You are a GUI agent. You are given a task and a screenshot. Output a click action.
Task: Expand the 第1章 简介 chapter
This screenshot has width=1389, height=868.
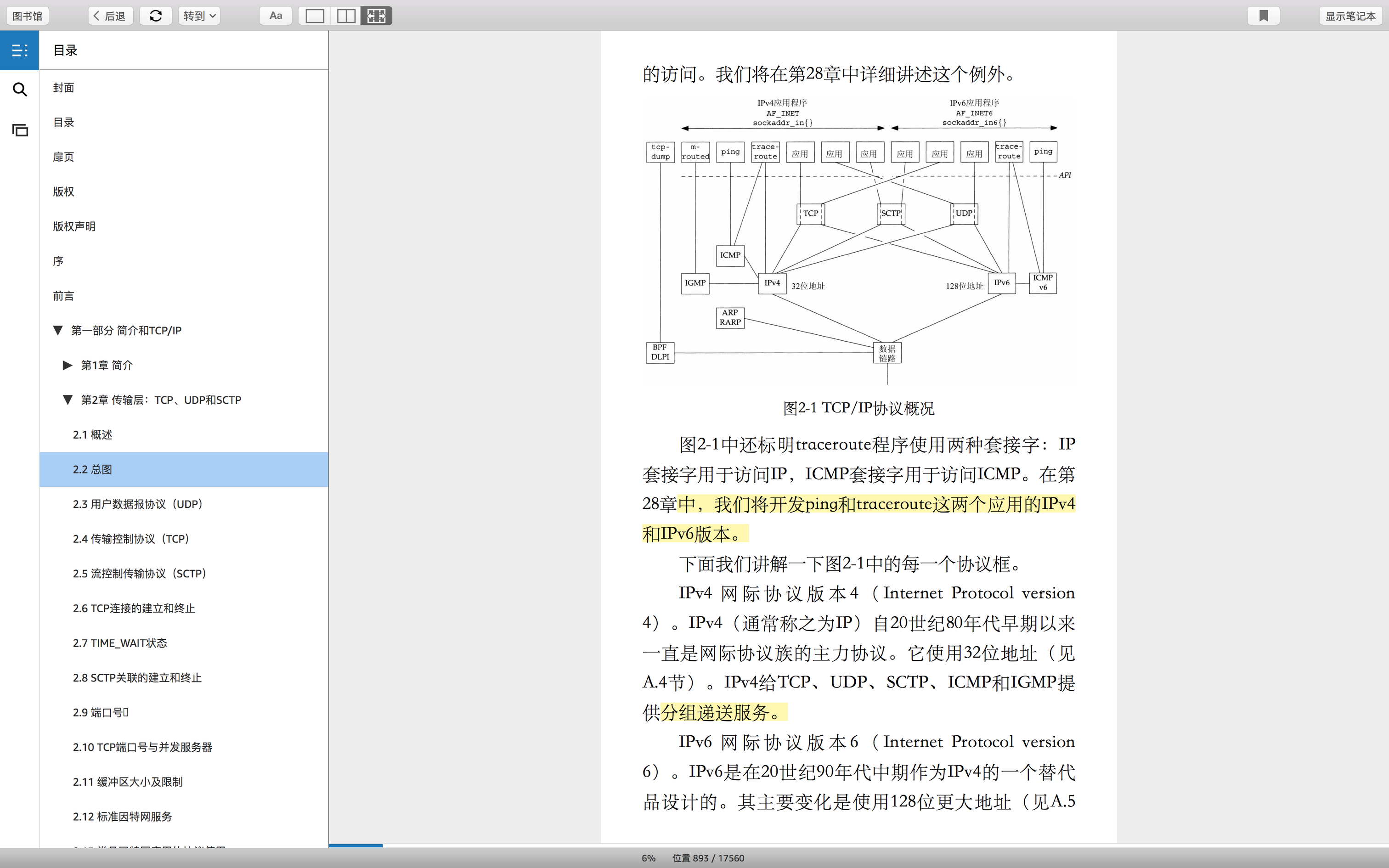click(68, 365)
